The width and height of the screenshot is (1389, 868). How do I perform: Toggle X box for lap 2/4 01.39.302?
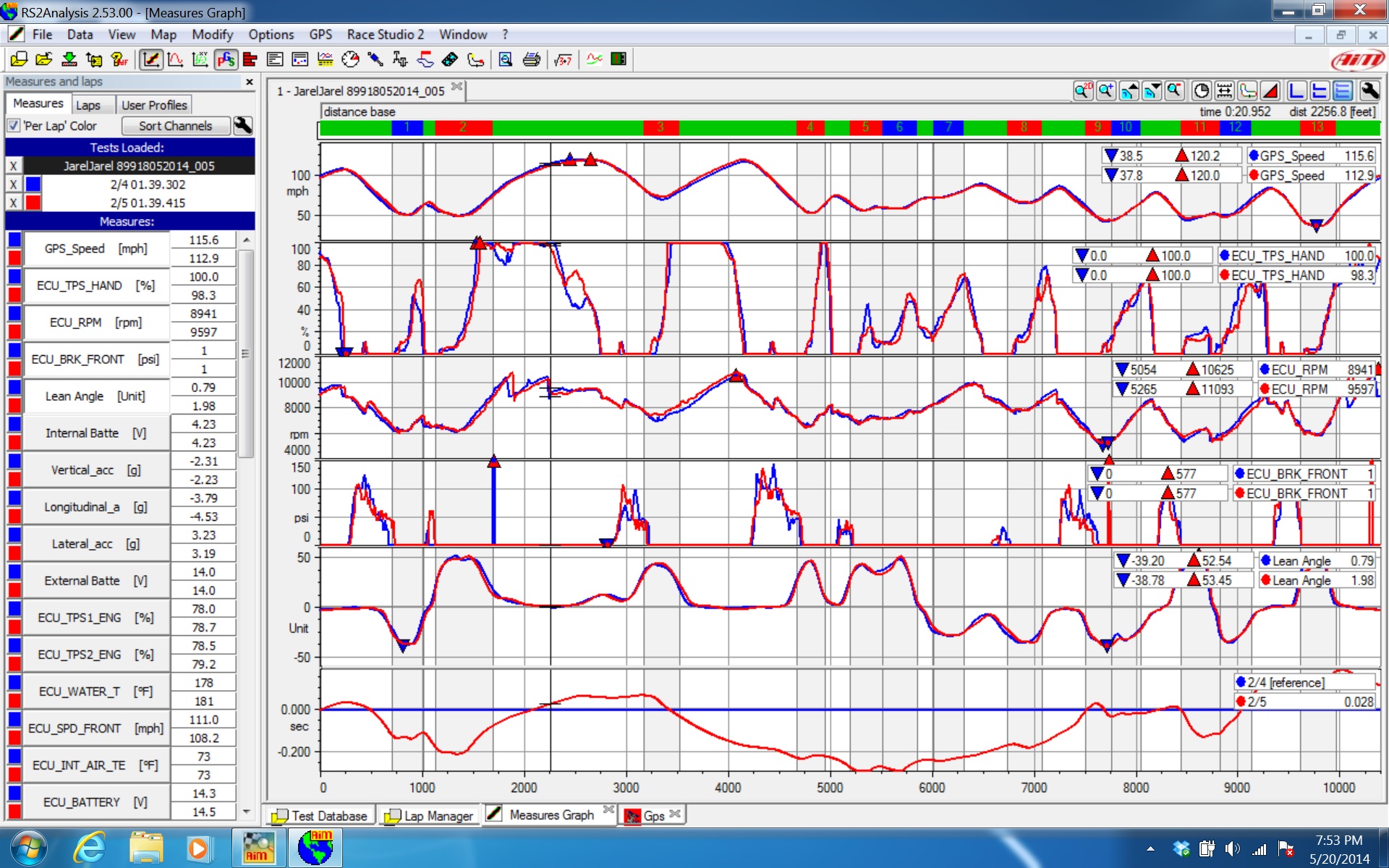(13, 184)
